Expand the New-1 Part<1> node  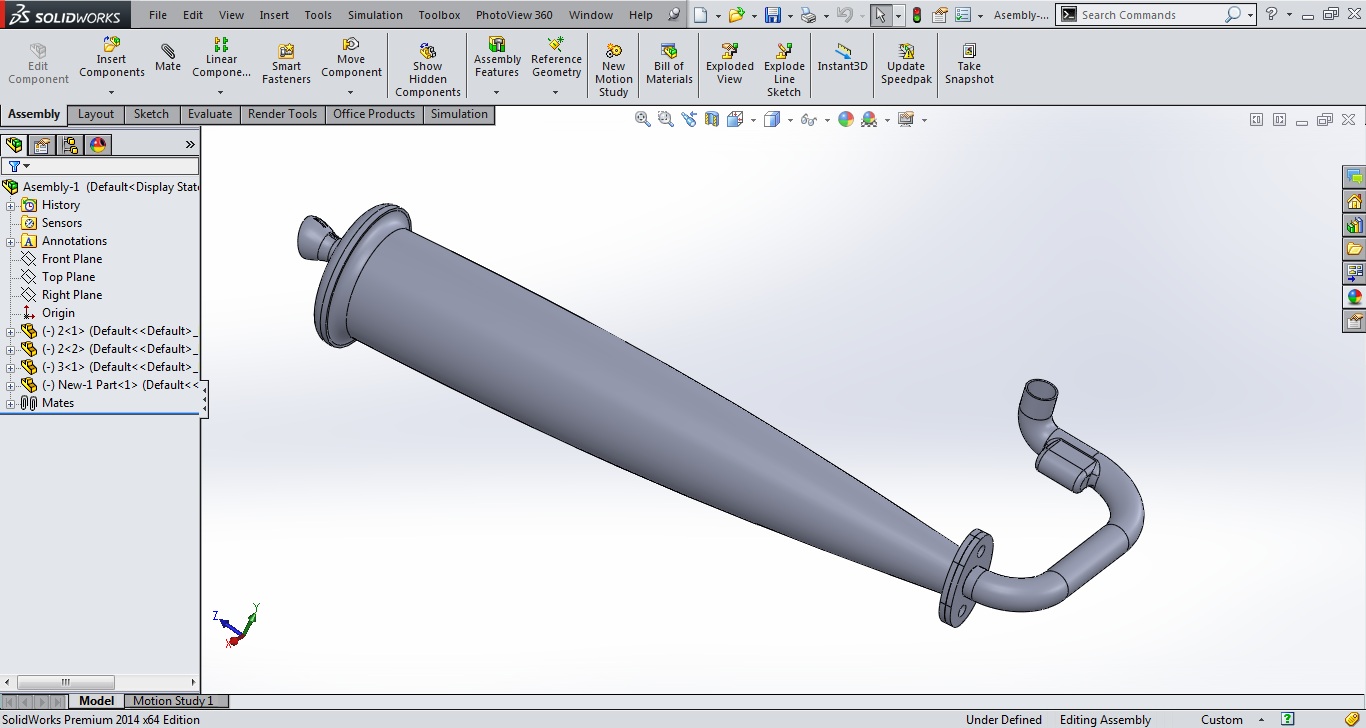pos(10,385)
